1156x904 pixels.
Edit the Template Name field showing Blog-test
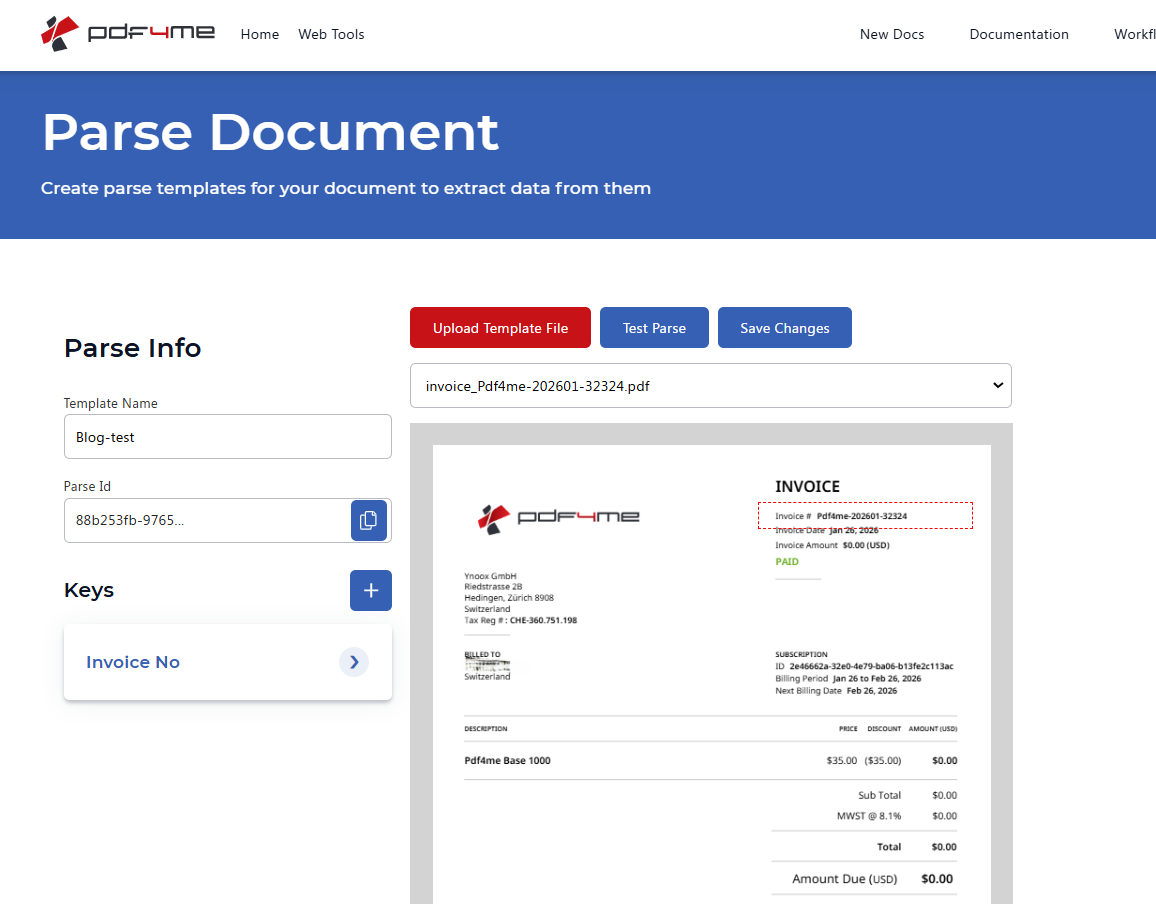click(227, 436)
